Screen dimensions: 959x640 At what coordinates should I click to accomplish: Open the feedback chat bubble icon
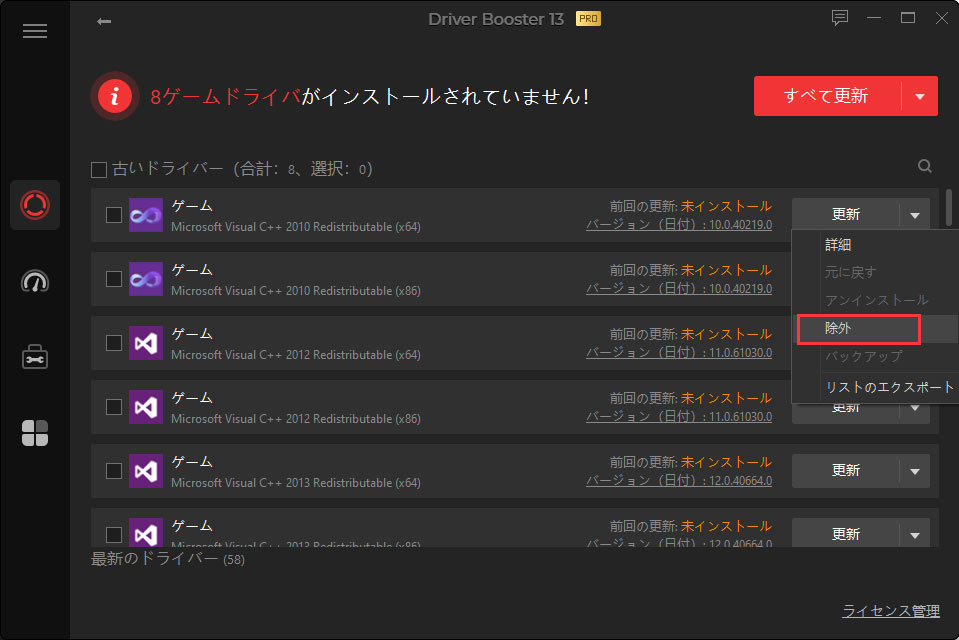840,18
